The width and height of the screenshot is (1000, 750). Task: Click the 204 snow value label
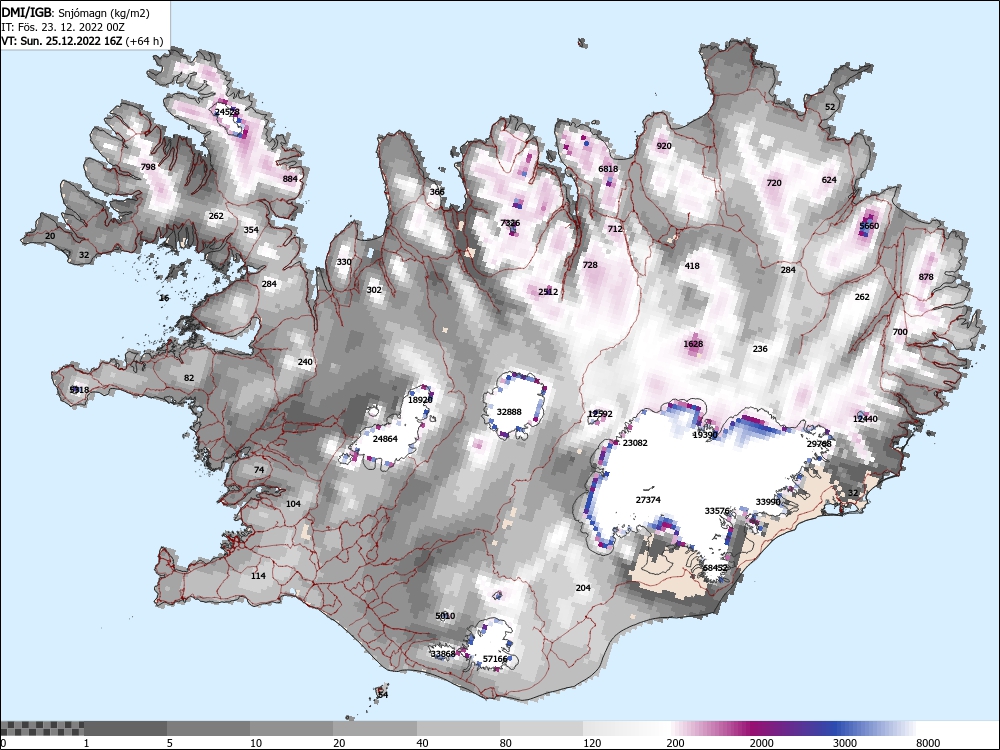[583, 588]
